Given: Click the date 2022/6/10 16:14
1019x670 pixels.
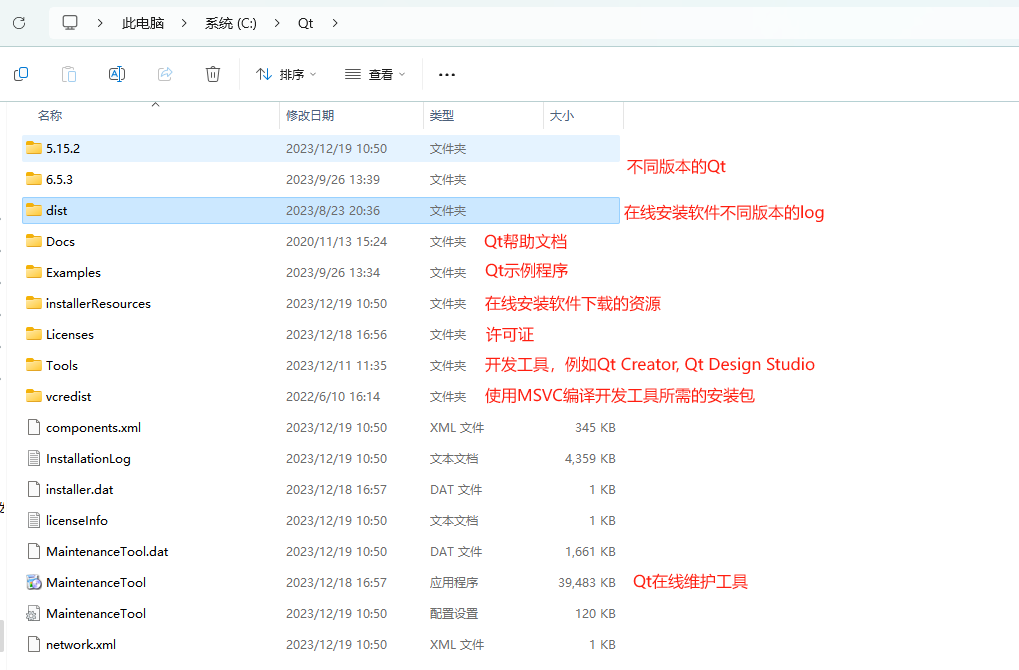Looking at the screenshot, I should pos(333,396).
